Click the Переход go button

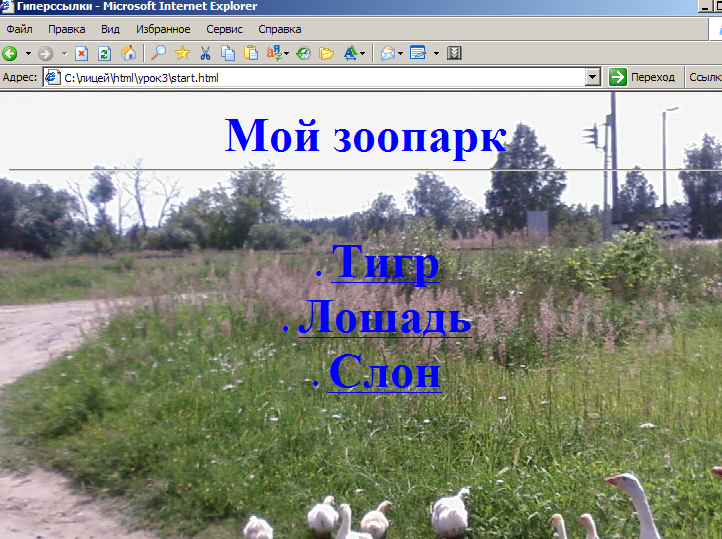(x=642, y=77)
